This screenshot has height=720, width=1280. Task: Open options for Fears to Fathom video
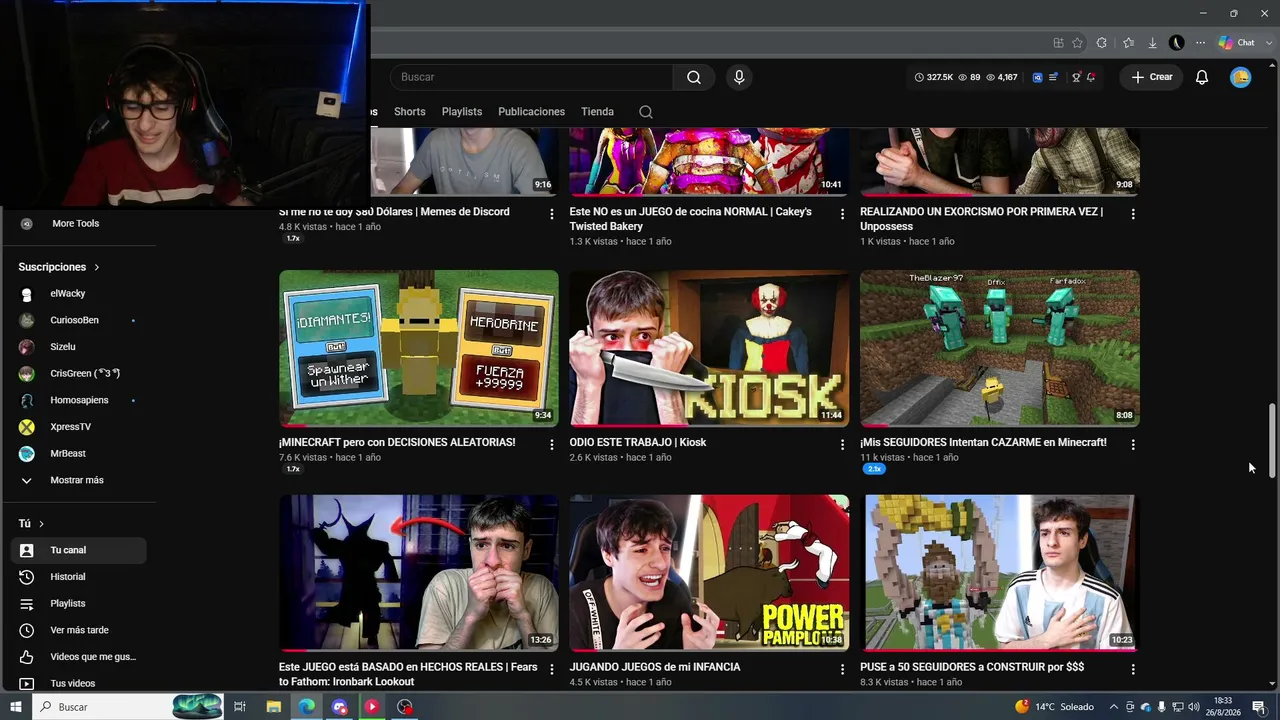tap(551, 669)
